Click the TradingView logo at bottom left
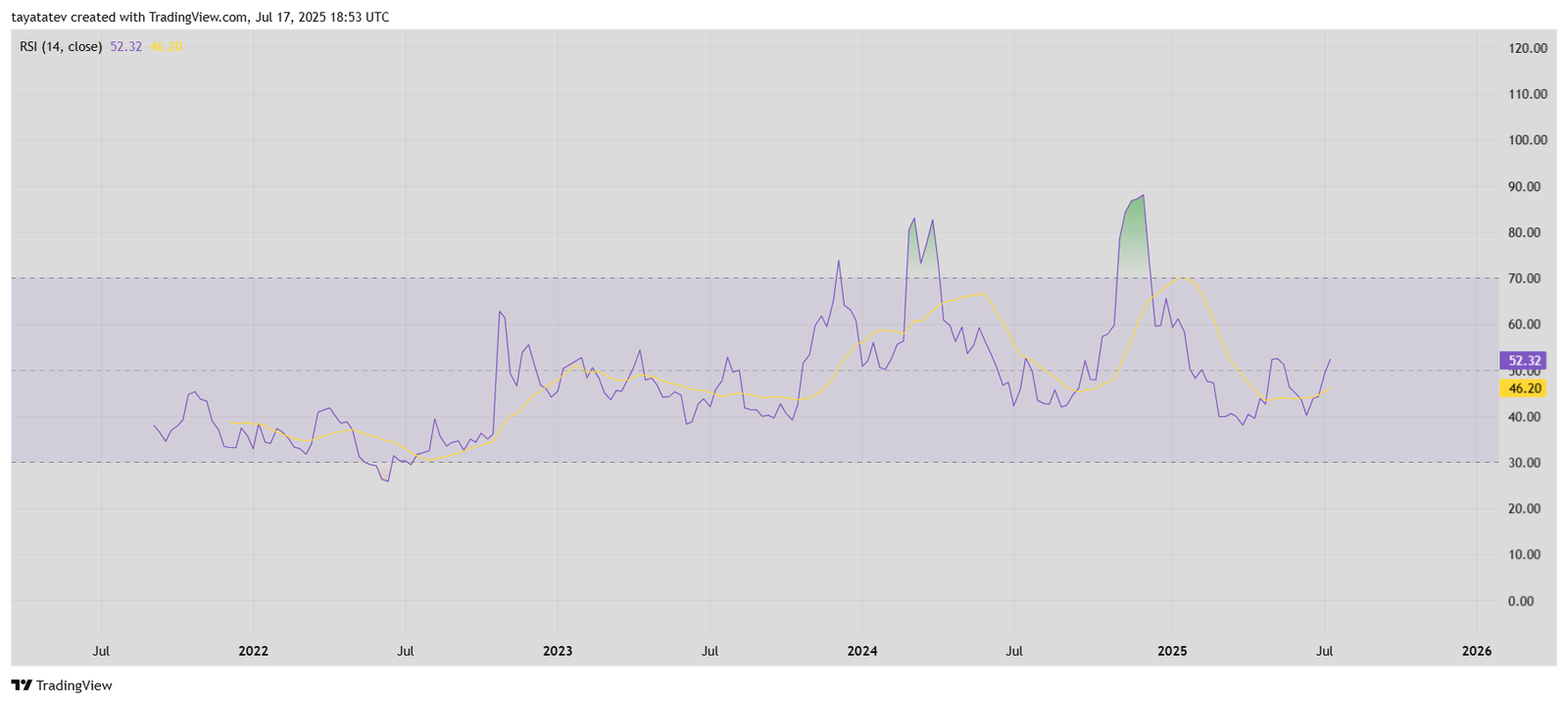The image size is (1568, 704). tap(22, 685)
